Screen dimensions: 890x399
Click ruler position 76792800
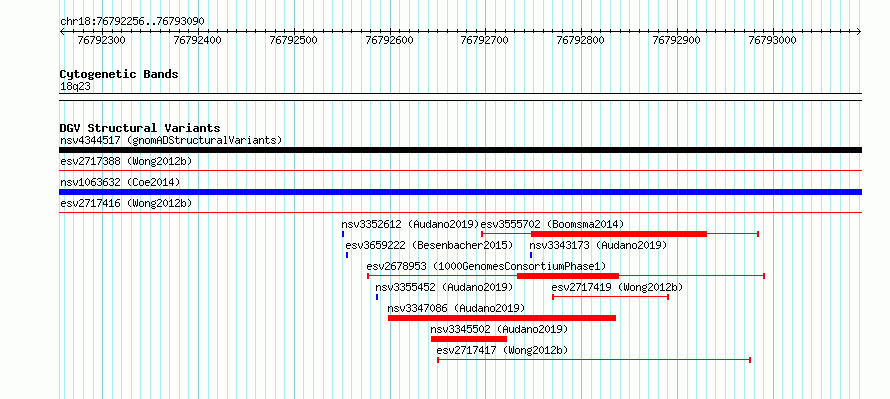coord(581,40)
